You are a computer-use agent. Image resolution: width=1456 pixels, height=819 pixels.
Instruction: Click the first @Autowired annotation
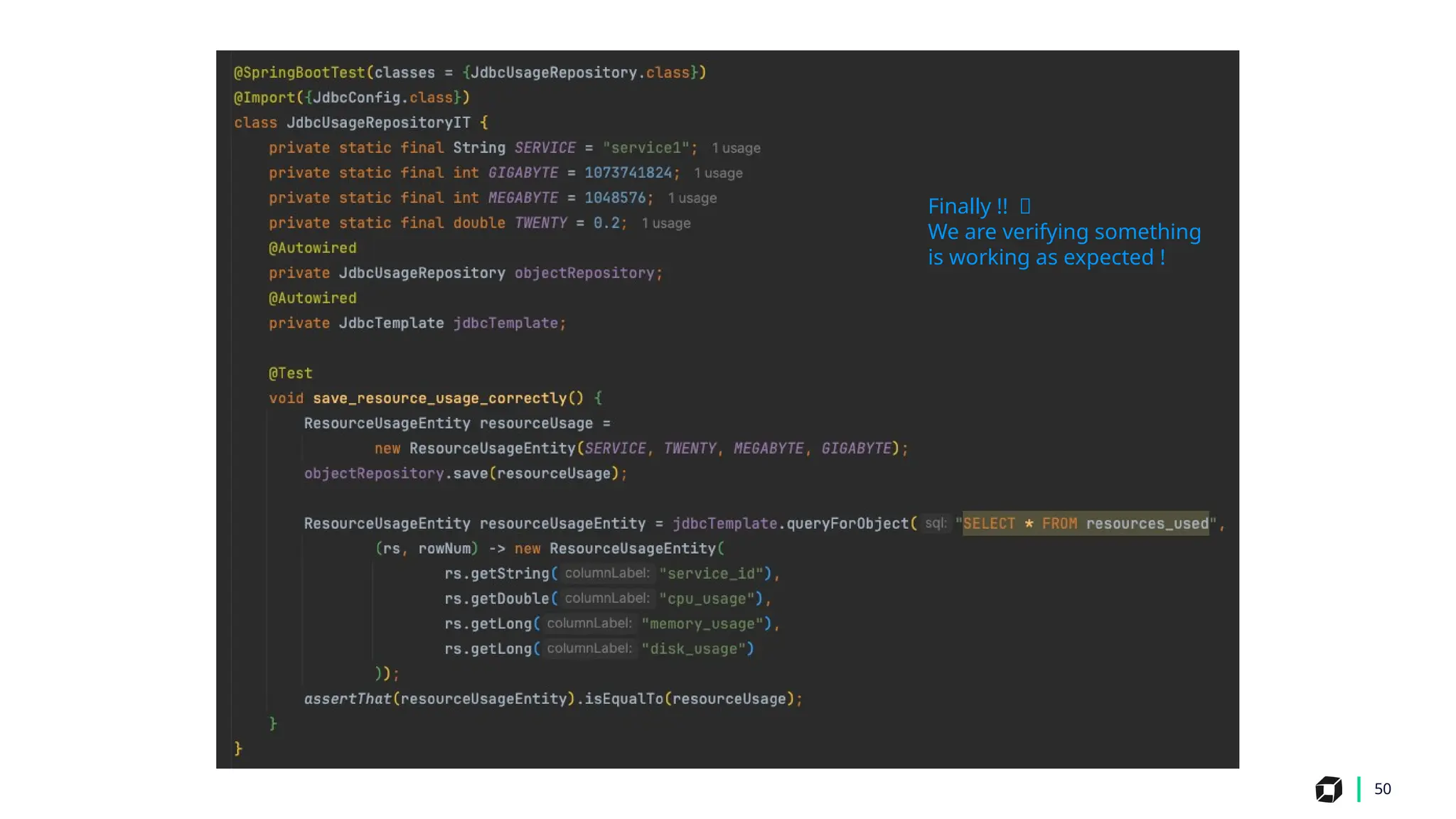point(312,248)
